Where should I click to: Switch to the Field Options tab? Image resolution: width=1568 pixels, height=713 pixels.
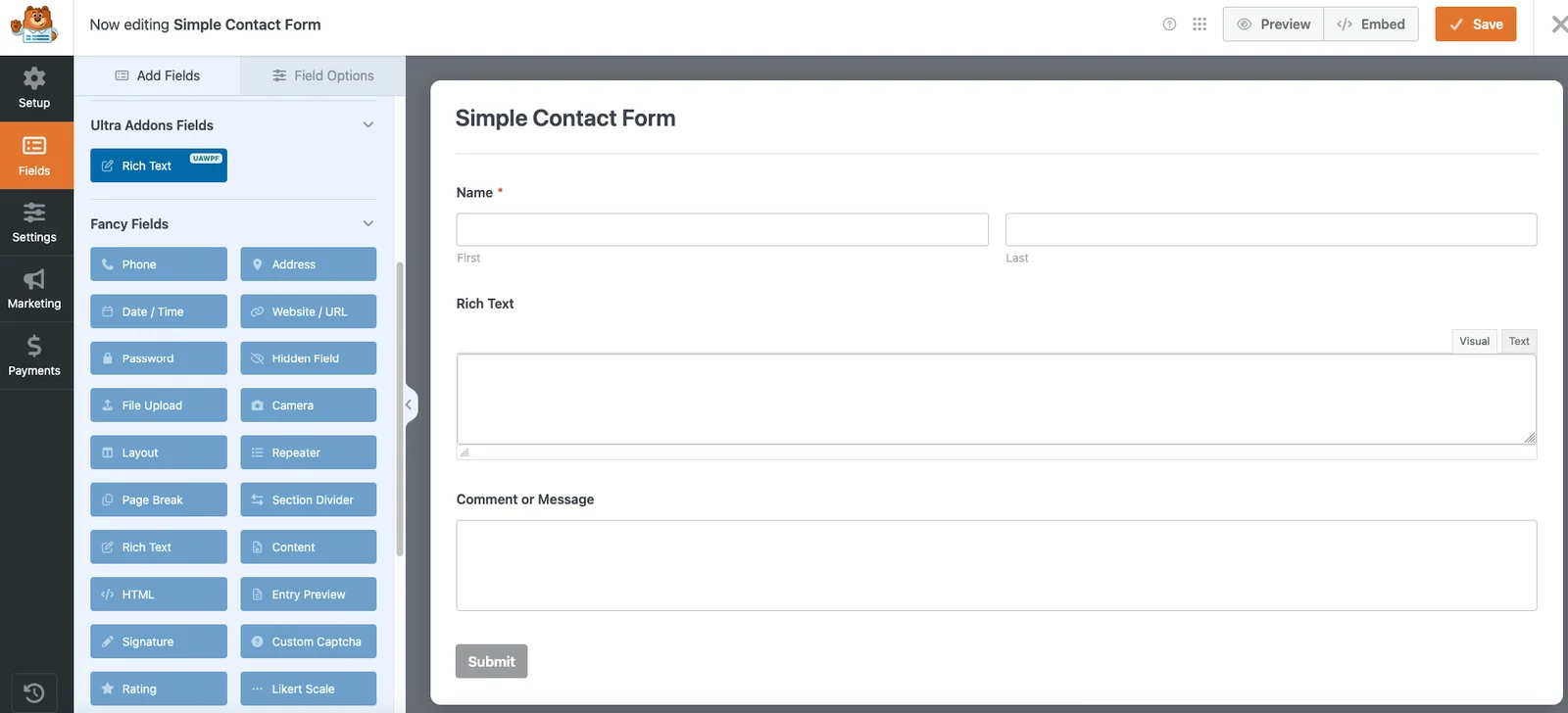pos(323,75)
